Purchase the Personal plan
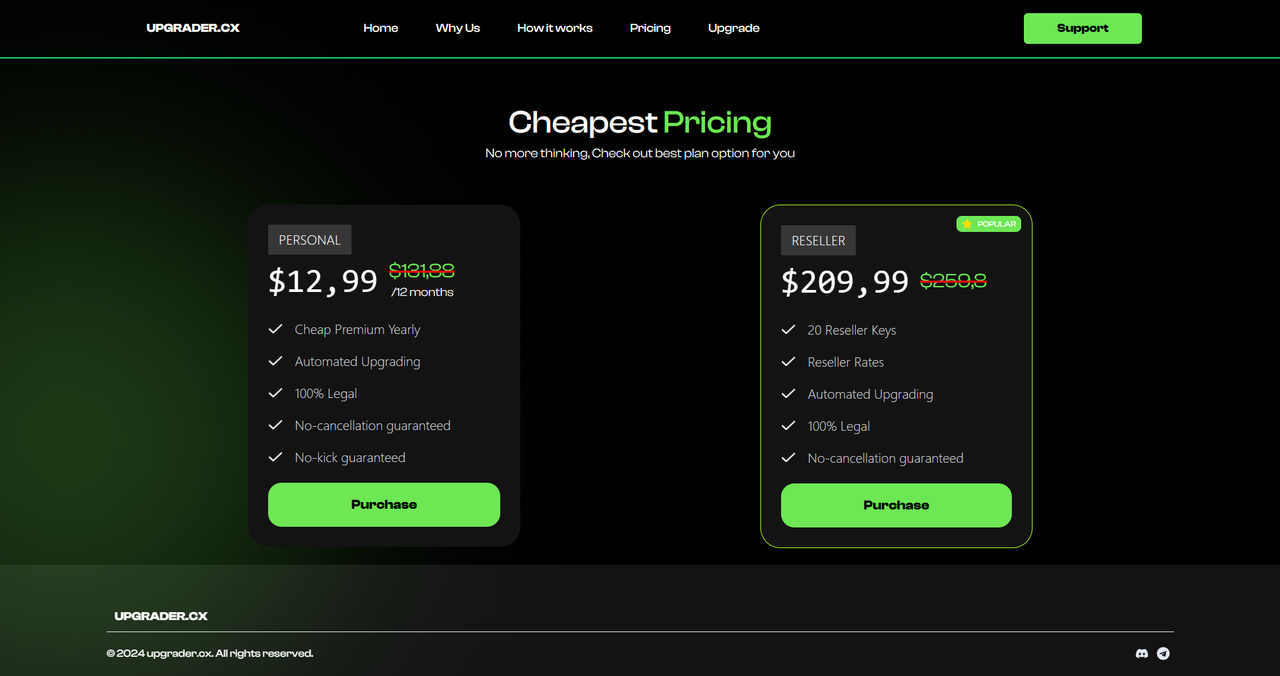Viewport: 1280px width, 676px height. 384,505
